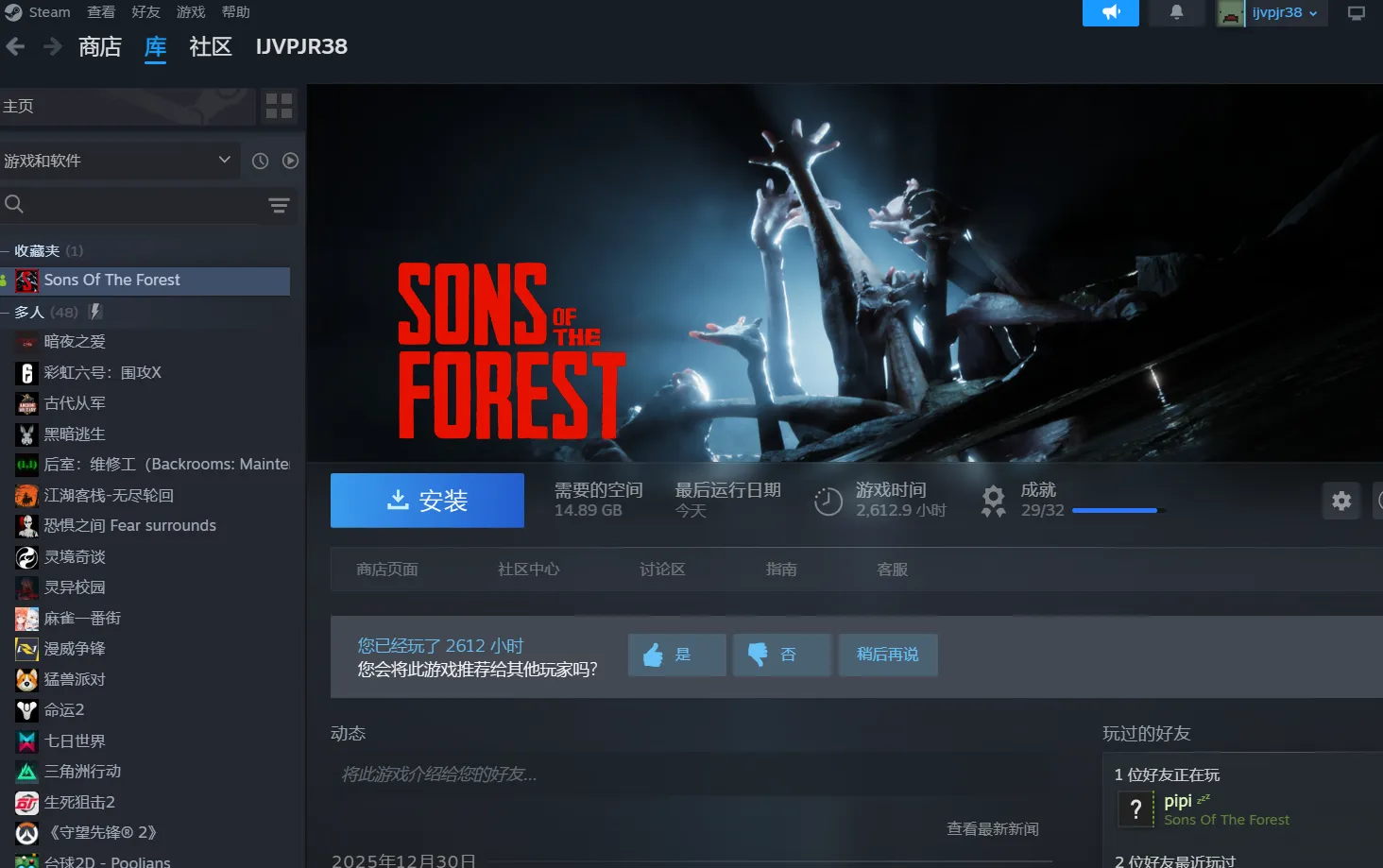Switch library to grid view icon

click(279, 106)
